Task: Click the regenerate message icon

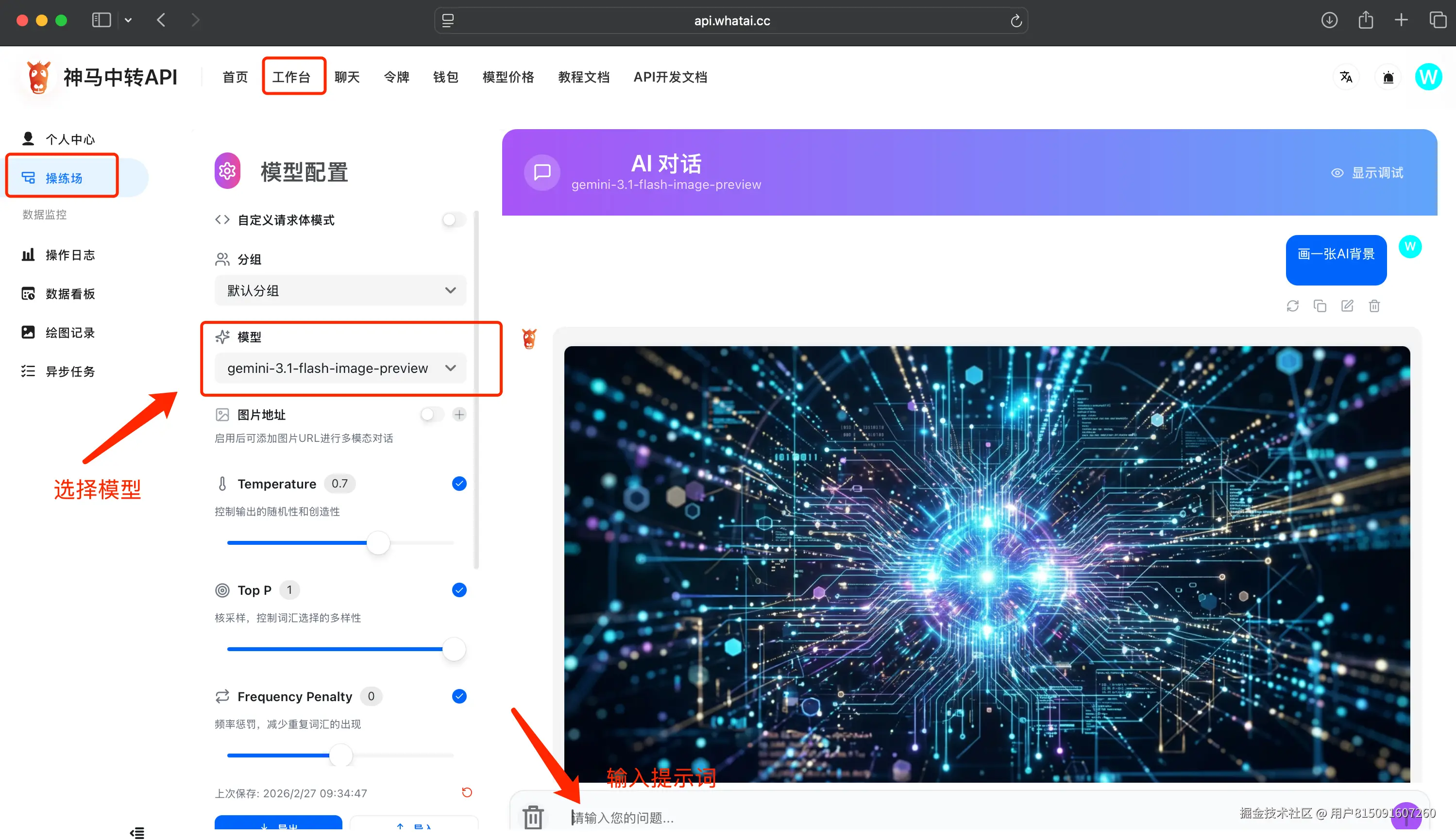Action: (1292, 306)
